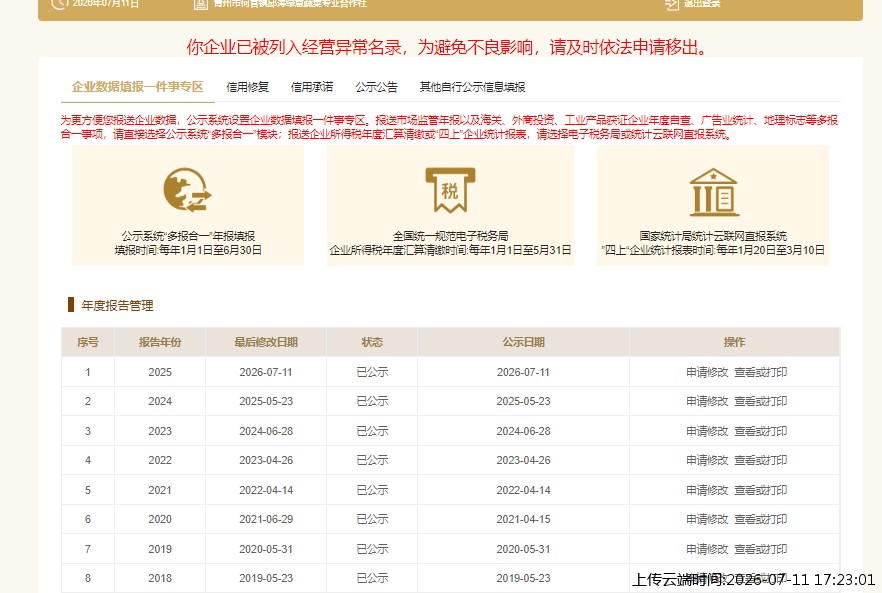Click 查看或打印 for the 2019 report
This screenshot has height=593, width=882.
[761, 549]
